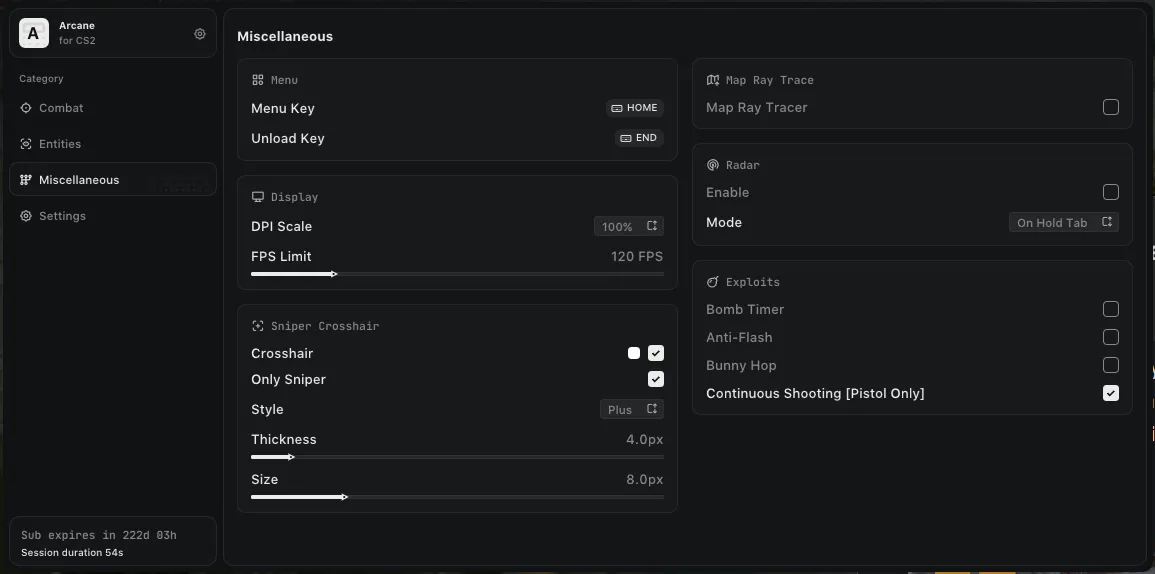
Task: Open the Entities category
Action: (x=60, y=144)
